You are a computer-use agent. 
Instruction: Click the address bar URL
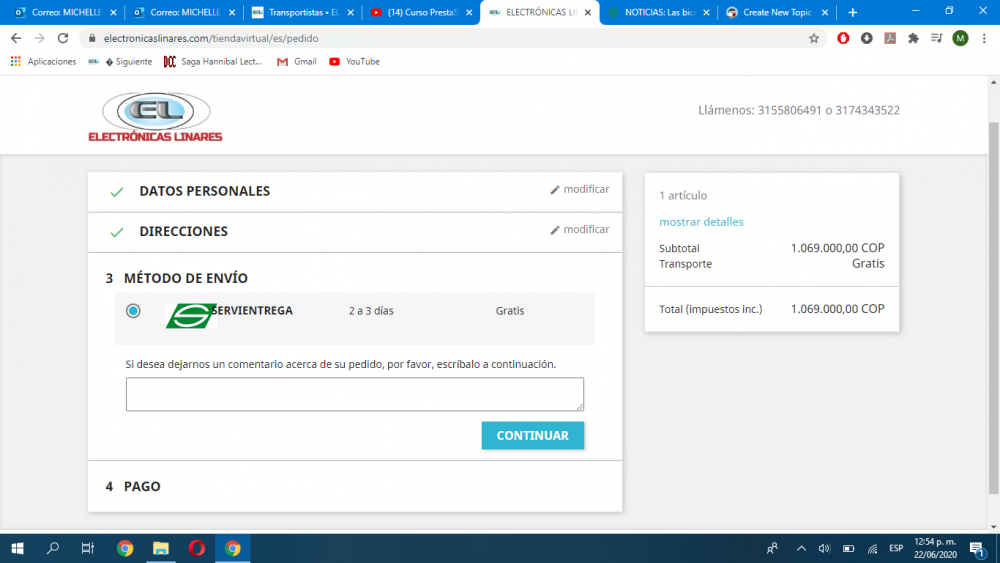pyautogui.click(x=211, y=38)
